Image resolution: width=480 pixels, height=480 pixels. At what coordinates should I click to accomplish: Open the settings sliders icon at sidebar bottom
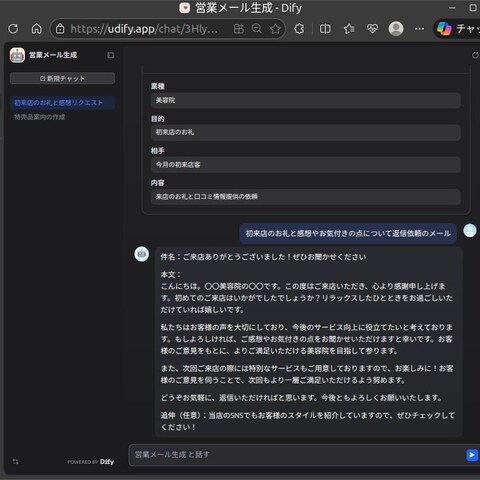tap(16, 462)
